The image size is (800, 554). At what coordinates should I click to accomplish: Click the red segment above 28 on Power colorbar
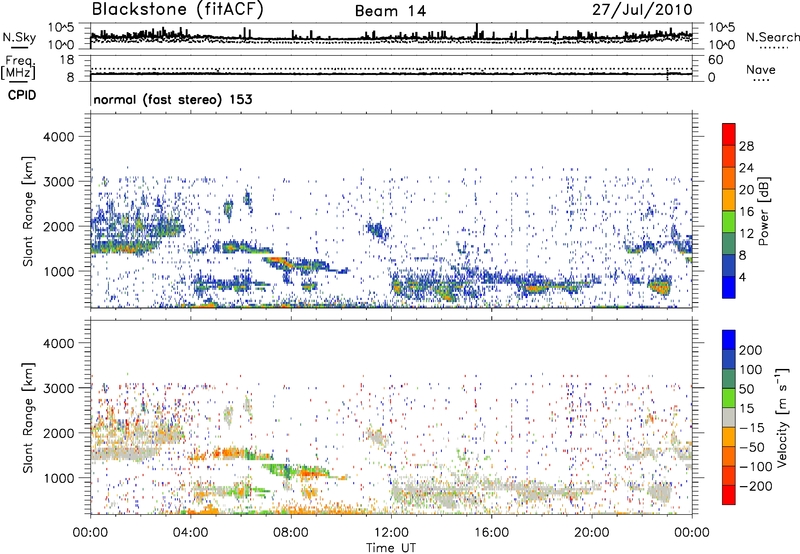[x=729, y=134]
